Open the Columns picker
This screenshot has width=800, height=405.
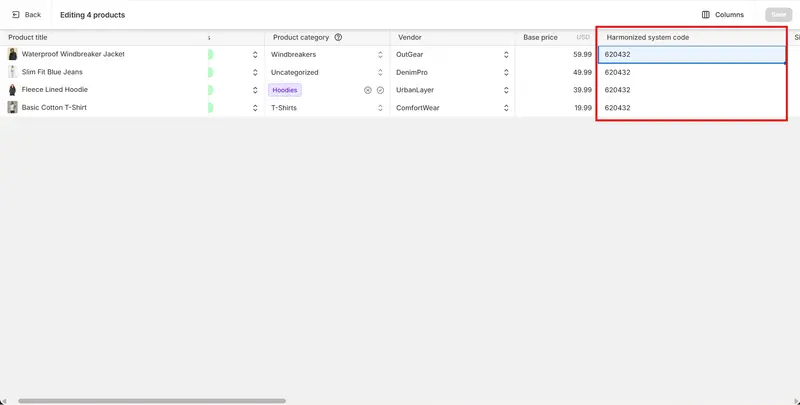click(722, 15)
